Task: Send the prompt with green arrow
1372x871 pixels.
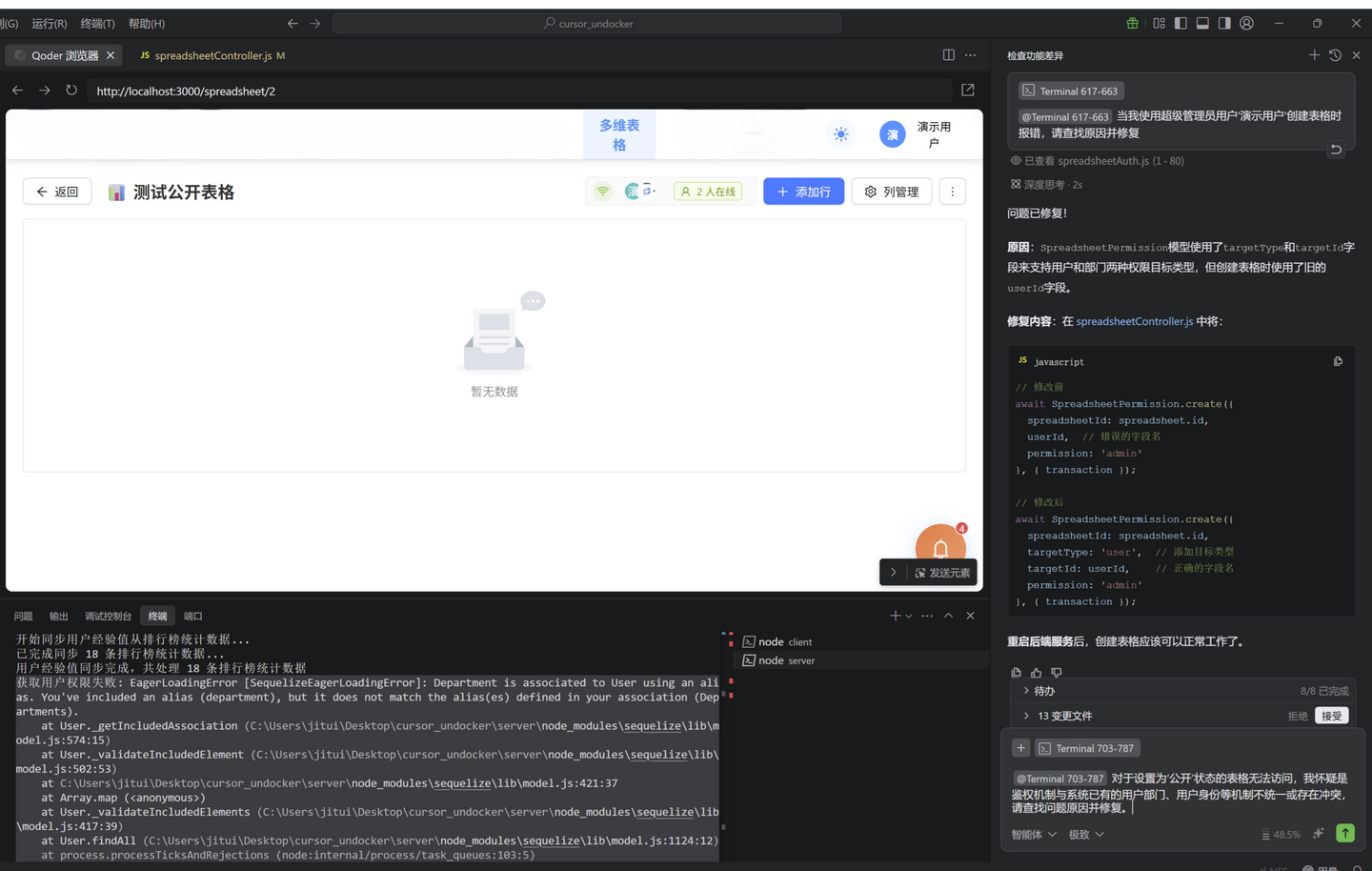Action: [1344, 834]
